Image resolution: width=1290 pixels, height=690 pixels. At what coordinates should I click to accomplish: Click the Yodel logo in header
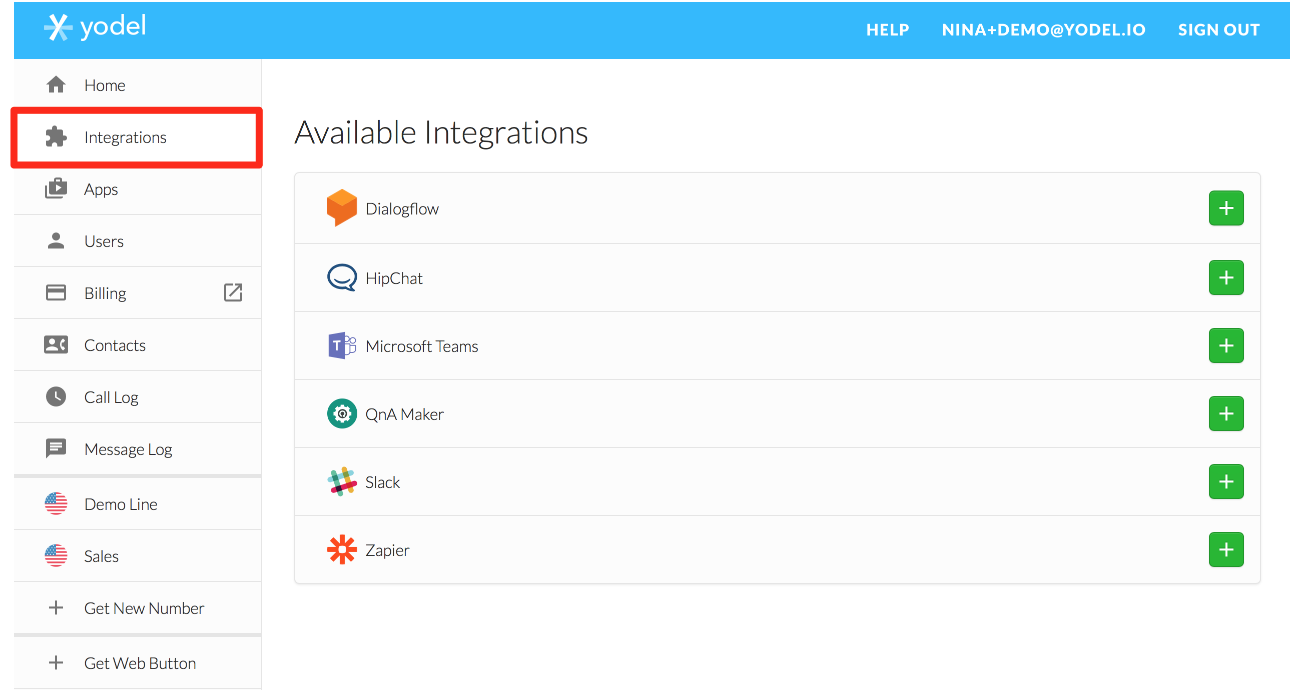(95, 28)
